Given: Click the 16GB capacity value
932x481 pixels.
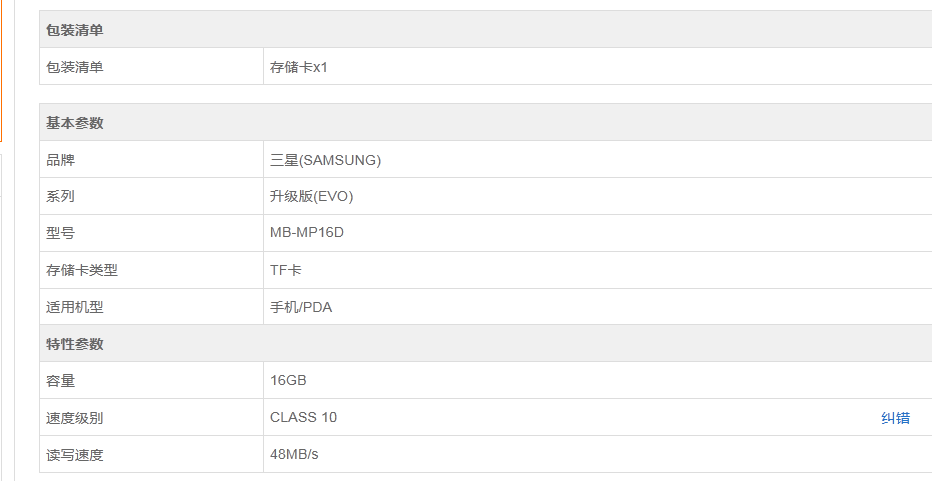Looking at the screenshot, I should 288,381.
